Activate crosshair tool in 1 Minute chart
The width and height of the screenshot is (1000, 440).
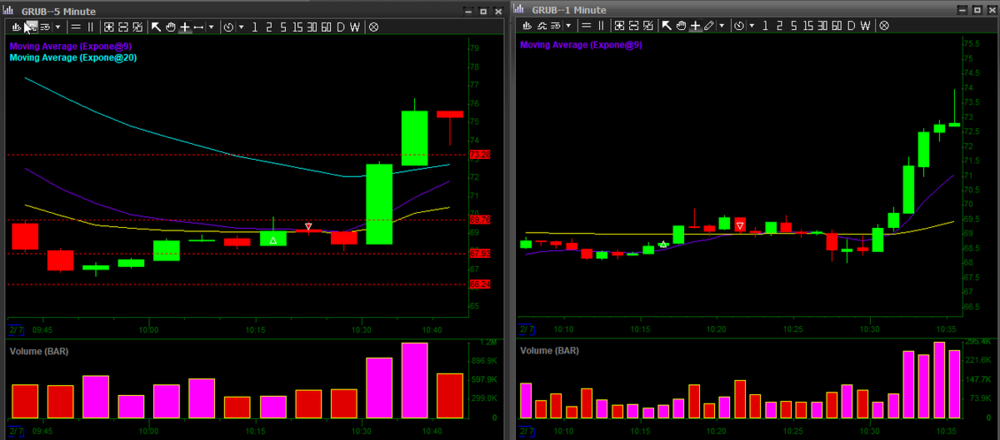point(694,27)
